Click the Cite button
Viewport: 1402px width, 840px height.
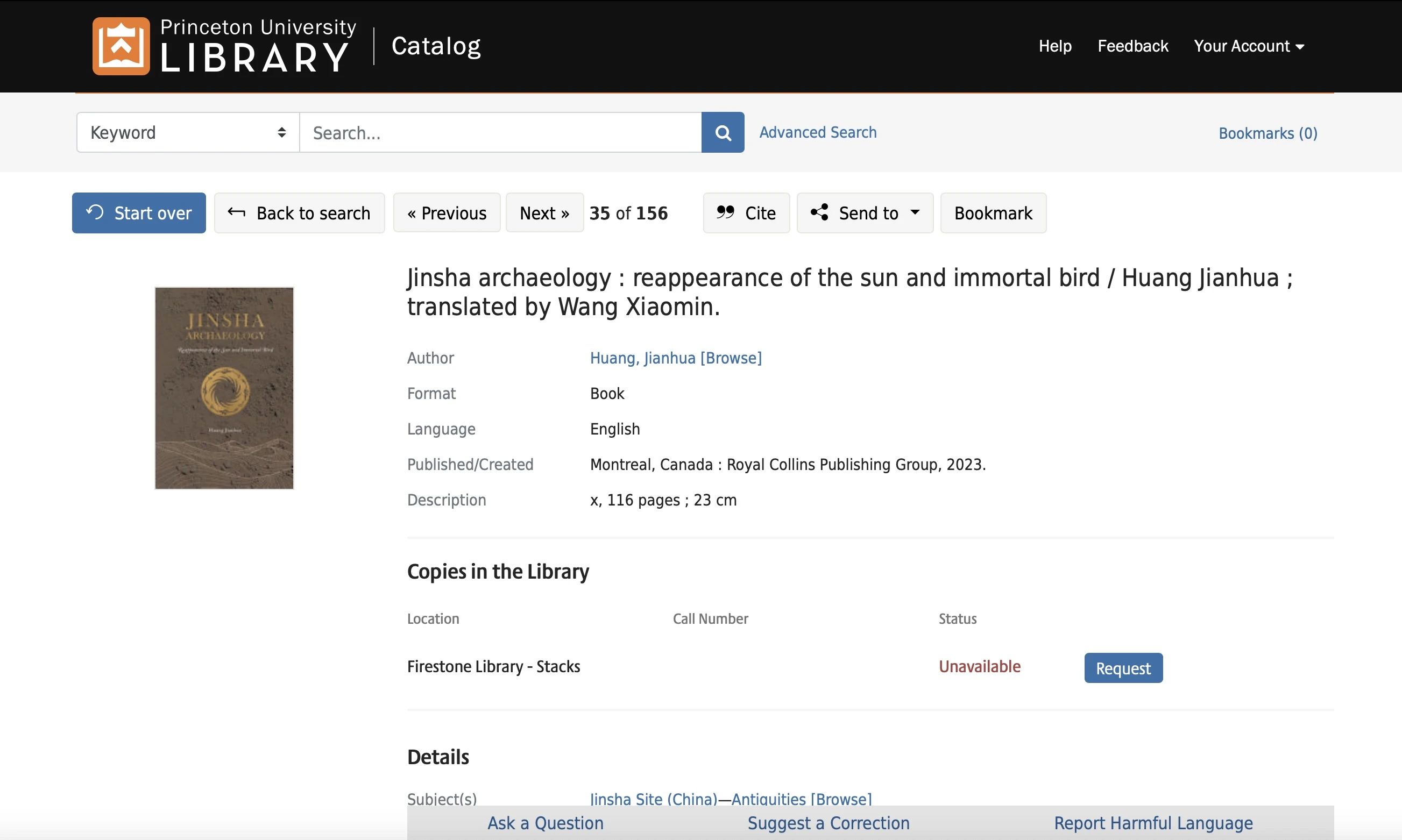point(746,213)
